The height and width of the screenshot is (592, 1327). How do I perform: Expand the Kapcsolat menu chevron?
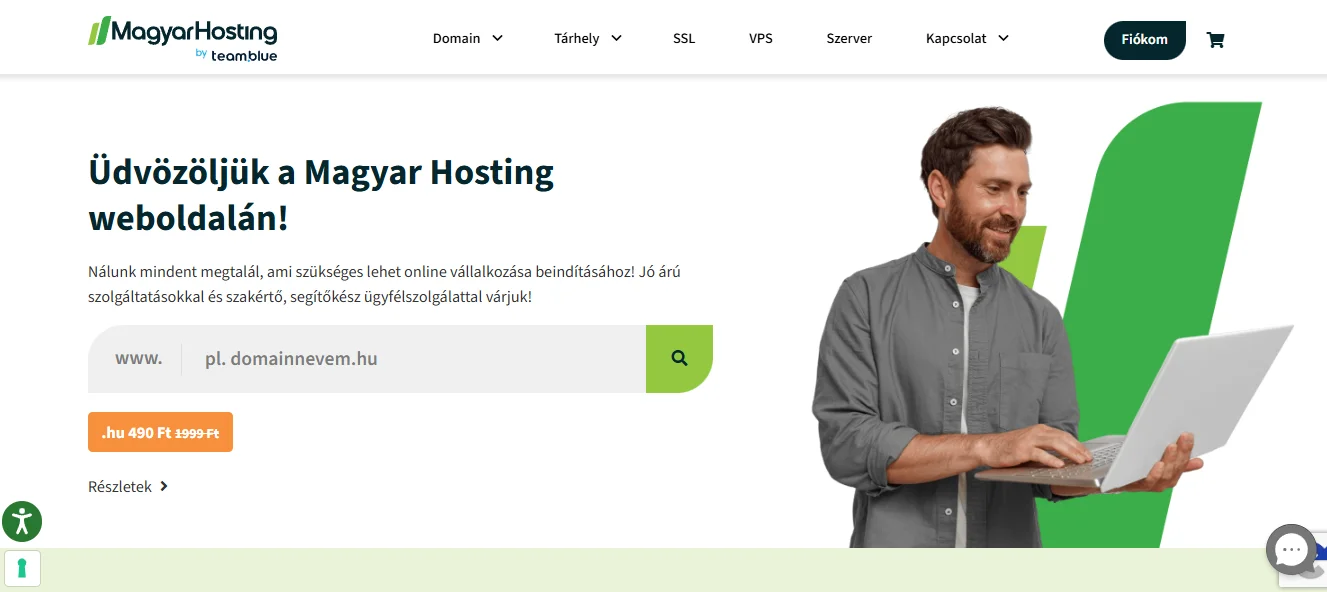tap(1003, 38)
